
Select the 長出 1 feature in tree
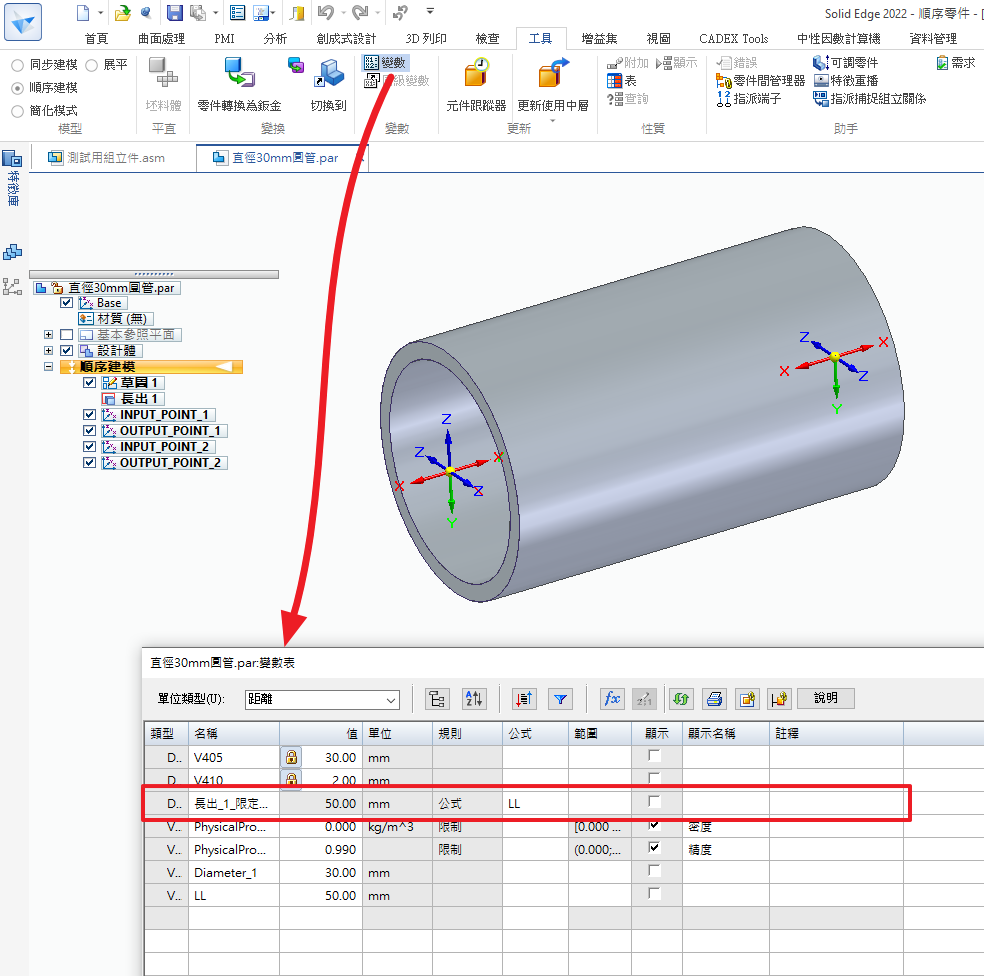133,399
